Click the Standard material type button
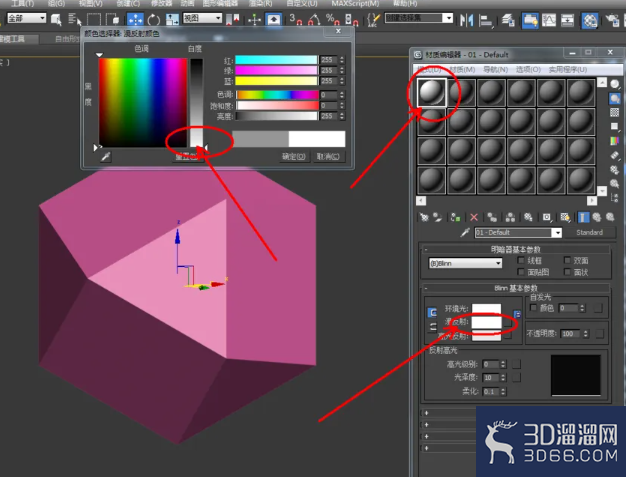Image resolution: width=626 pixels, height=477 pixels. (589, 232)
